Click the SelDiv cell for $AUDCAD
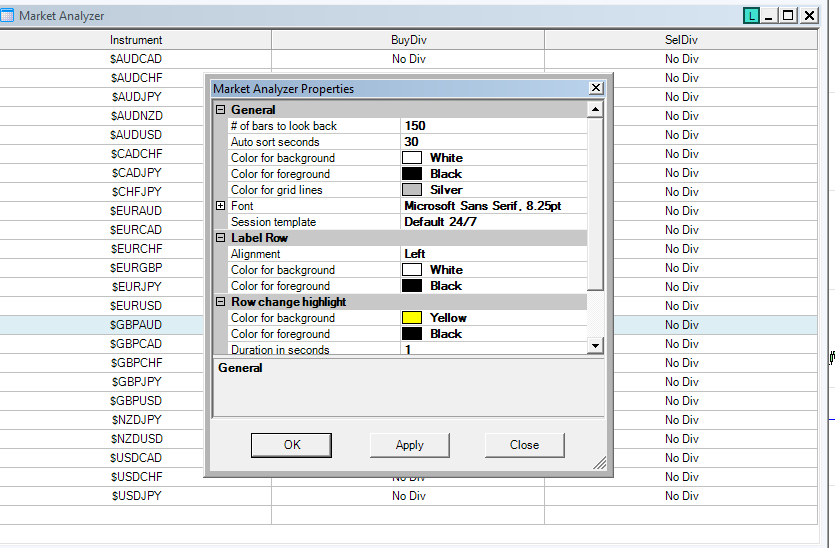 point(681,59)
